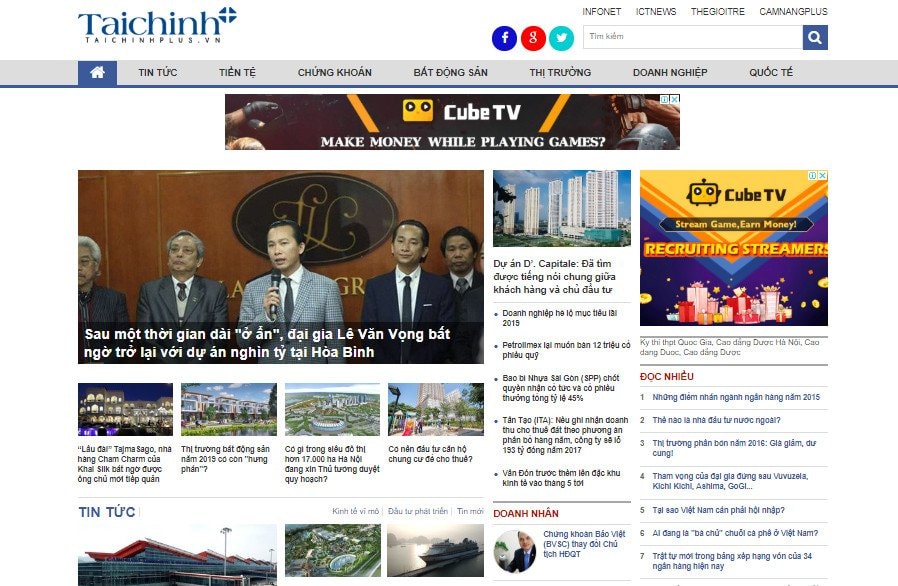Click into the Tìm kiếm search box
This screenshot has height=586, width=898.
pos(693,37)
